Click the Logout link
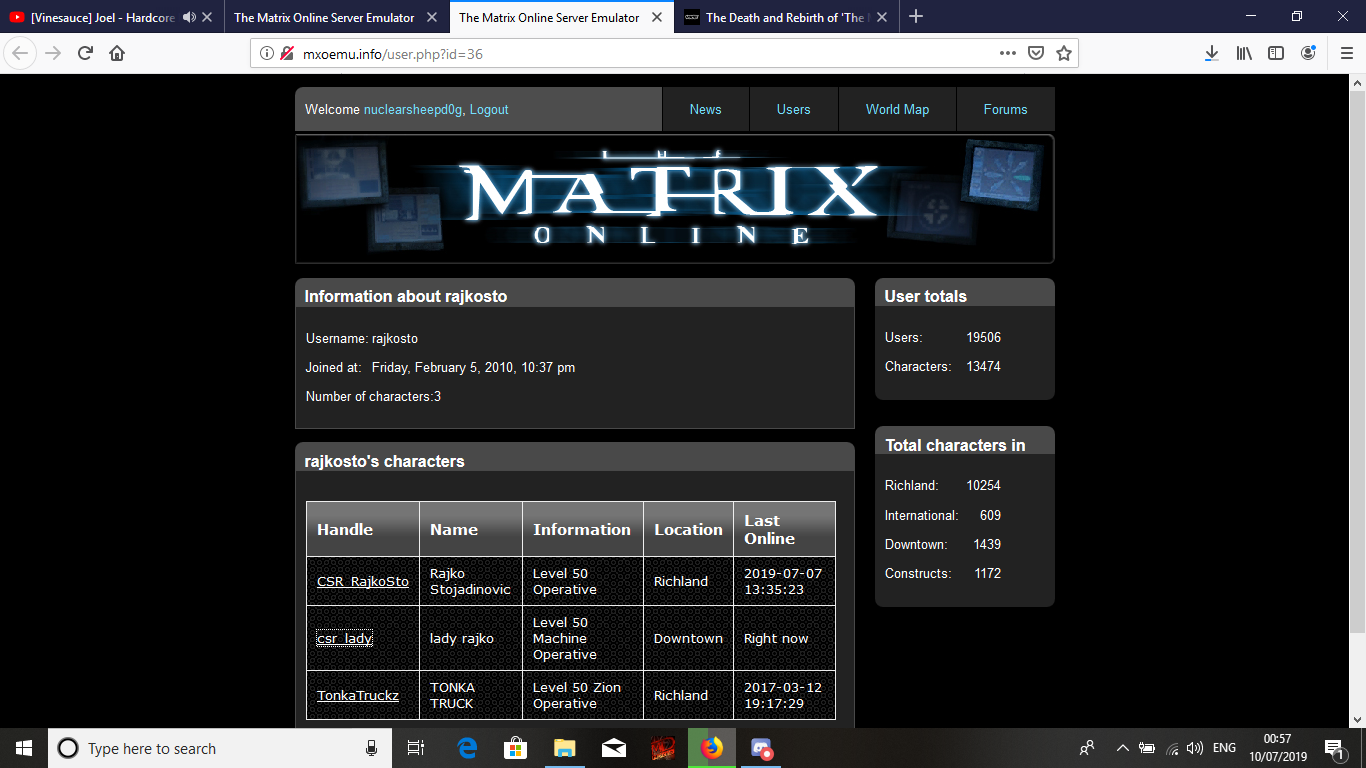This screenshot has width=1366, height=768. pos(489,109)
